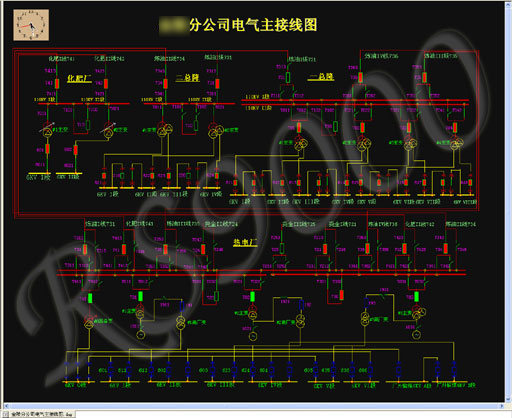Open the 热电厂 section label
512x418 pixels.
click(245, 242)
